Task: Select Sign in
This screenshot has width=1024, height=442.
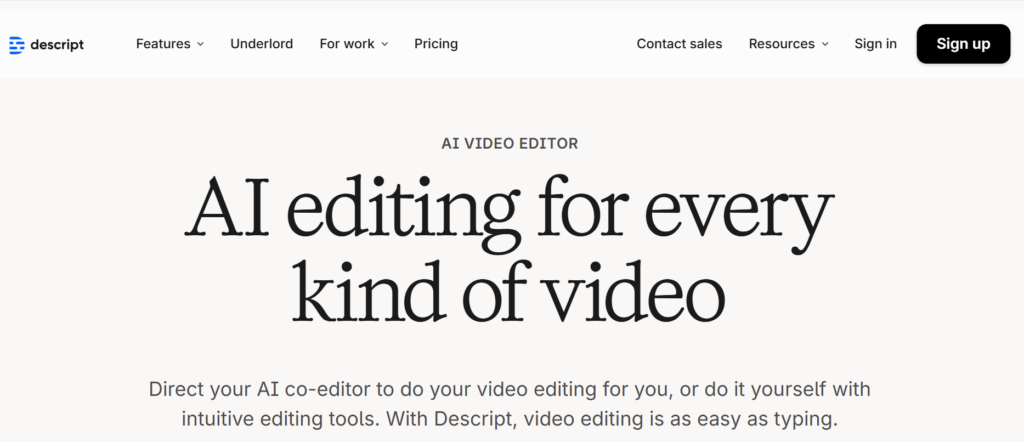Action: point(875,44)
